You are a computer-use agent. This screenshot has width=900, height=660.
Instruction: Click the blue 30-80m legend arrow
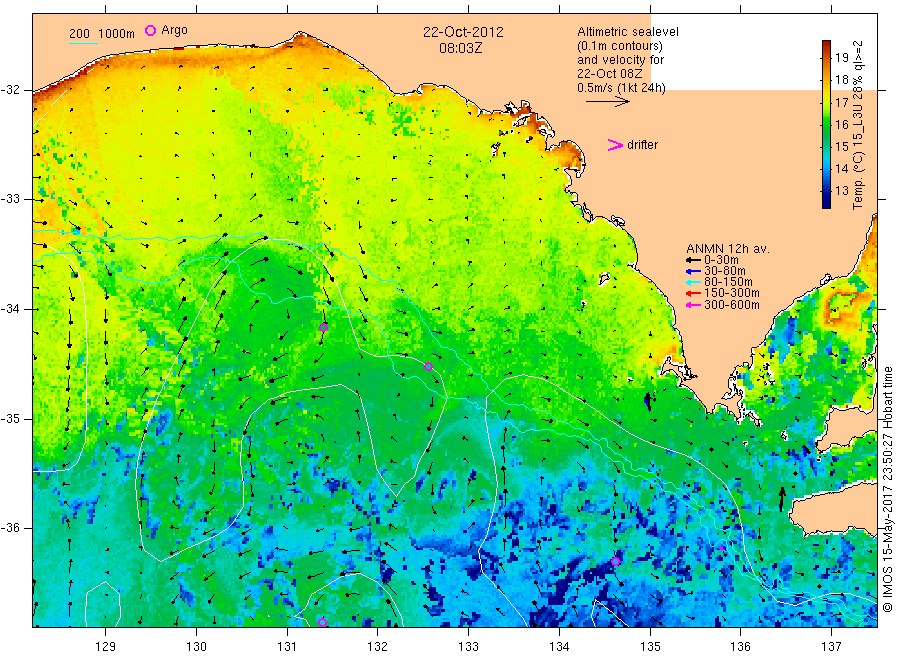(x=694, y=271)
